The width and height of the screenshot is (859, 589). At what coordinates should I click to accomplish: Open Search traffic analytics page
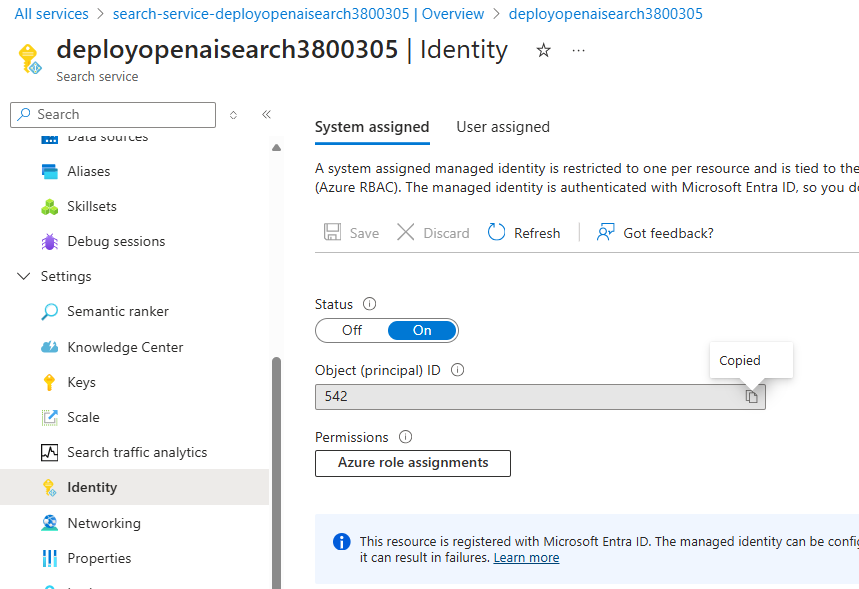137,453
